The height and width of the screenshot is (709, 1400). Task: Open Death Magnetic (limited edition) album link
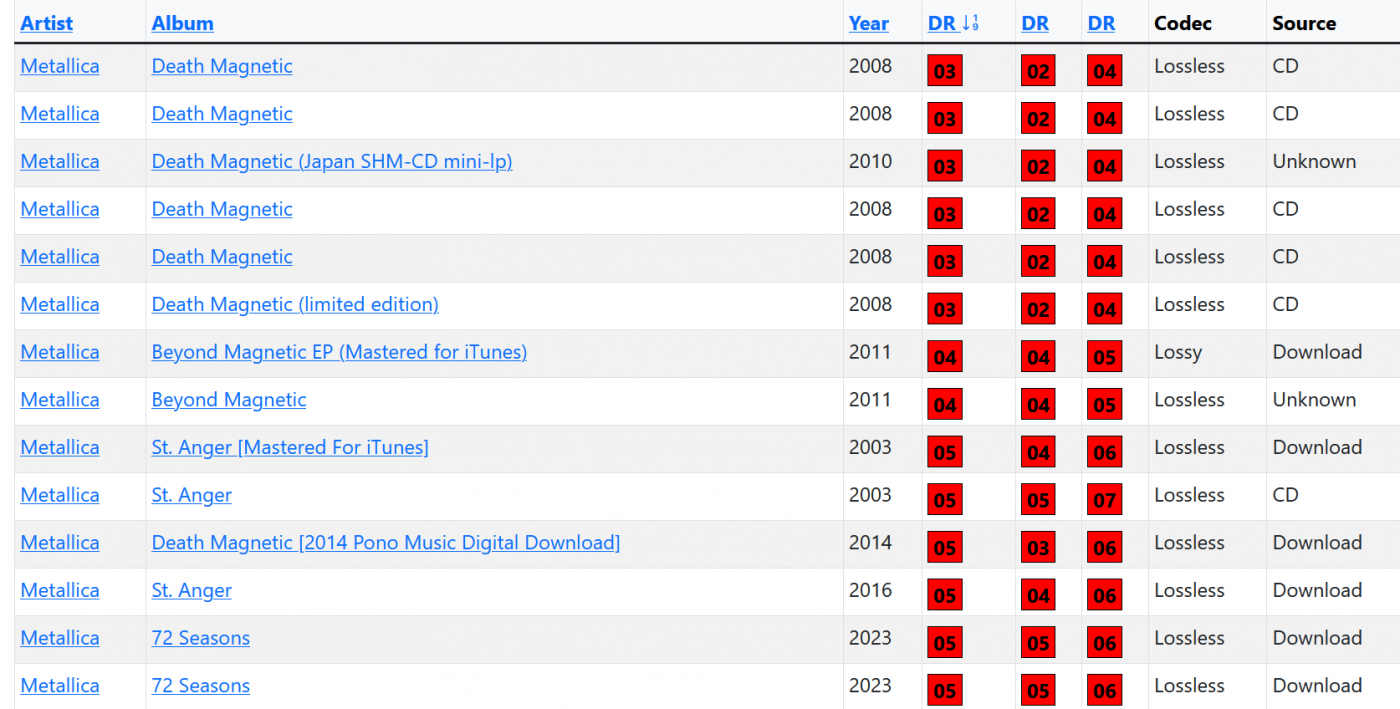click(x=294, y=305)
